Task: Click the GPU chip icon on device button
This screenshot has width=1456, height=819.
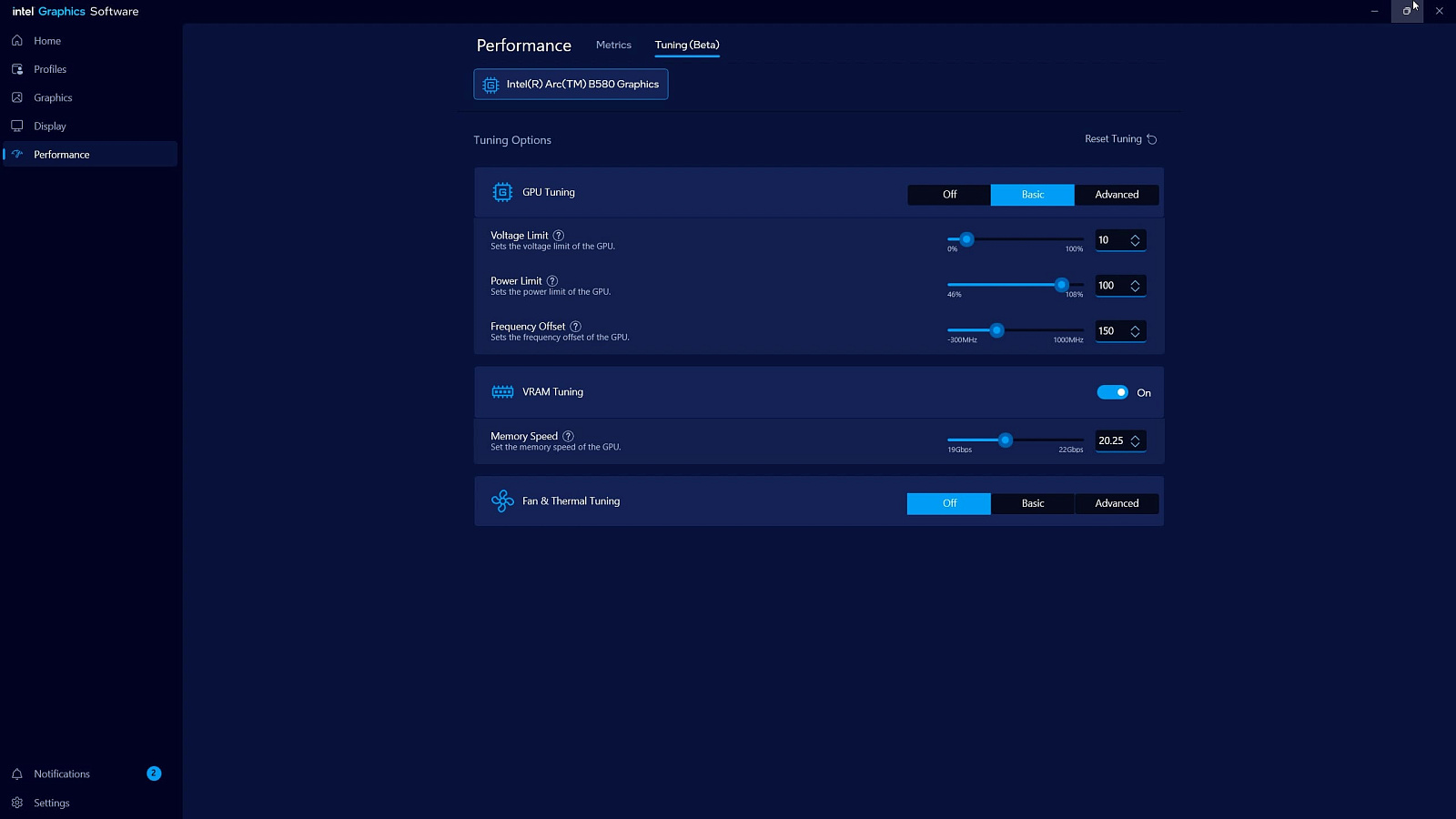Action: click(x=490, y=85)
